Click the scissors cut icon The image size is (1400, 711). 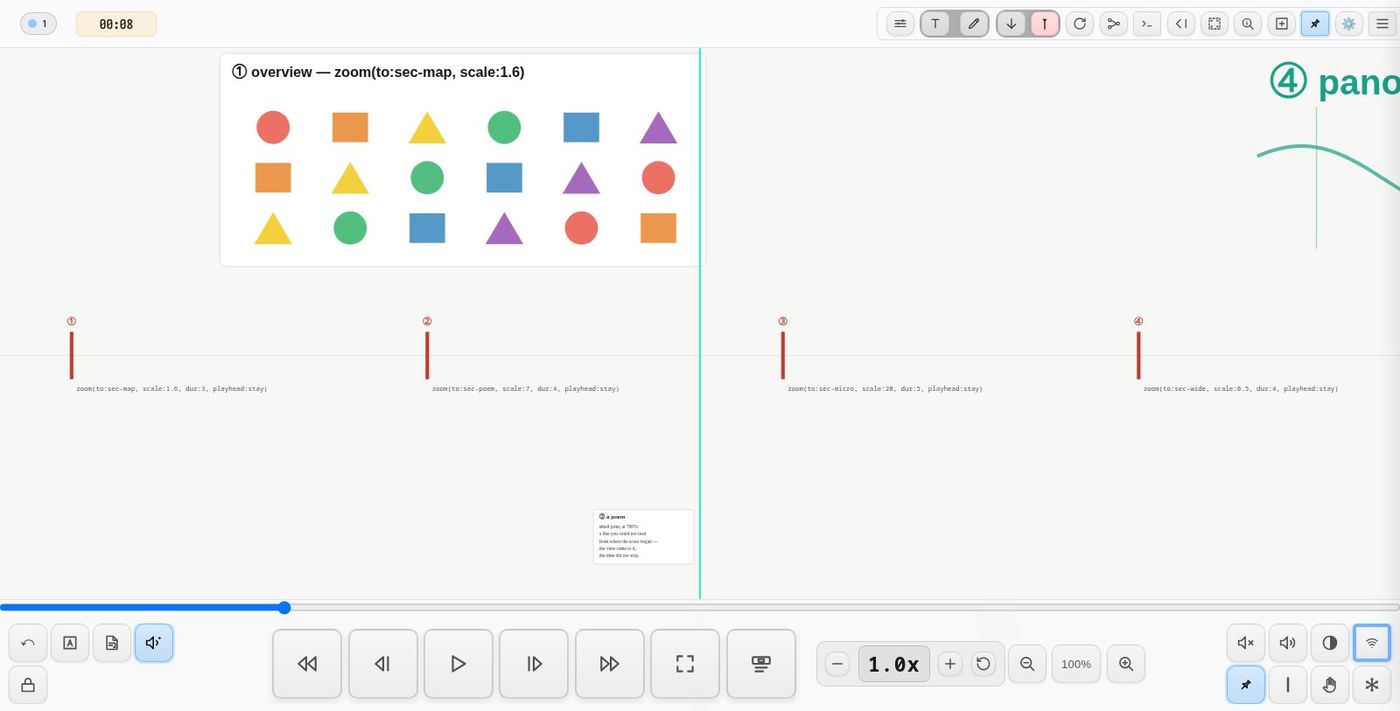(1113, 24)
